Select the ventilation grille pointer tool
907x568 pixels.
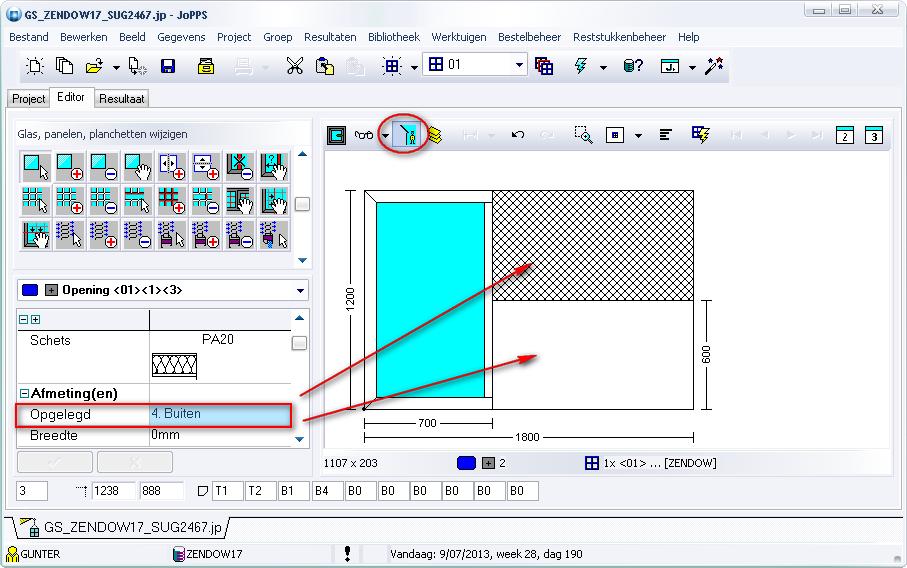(70, 234)
